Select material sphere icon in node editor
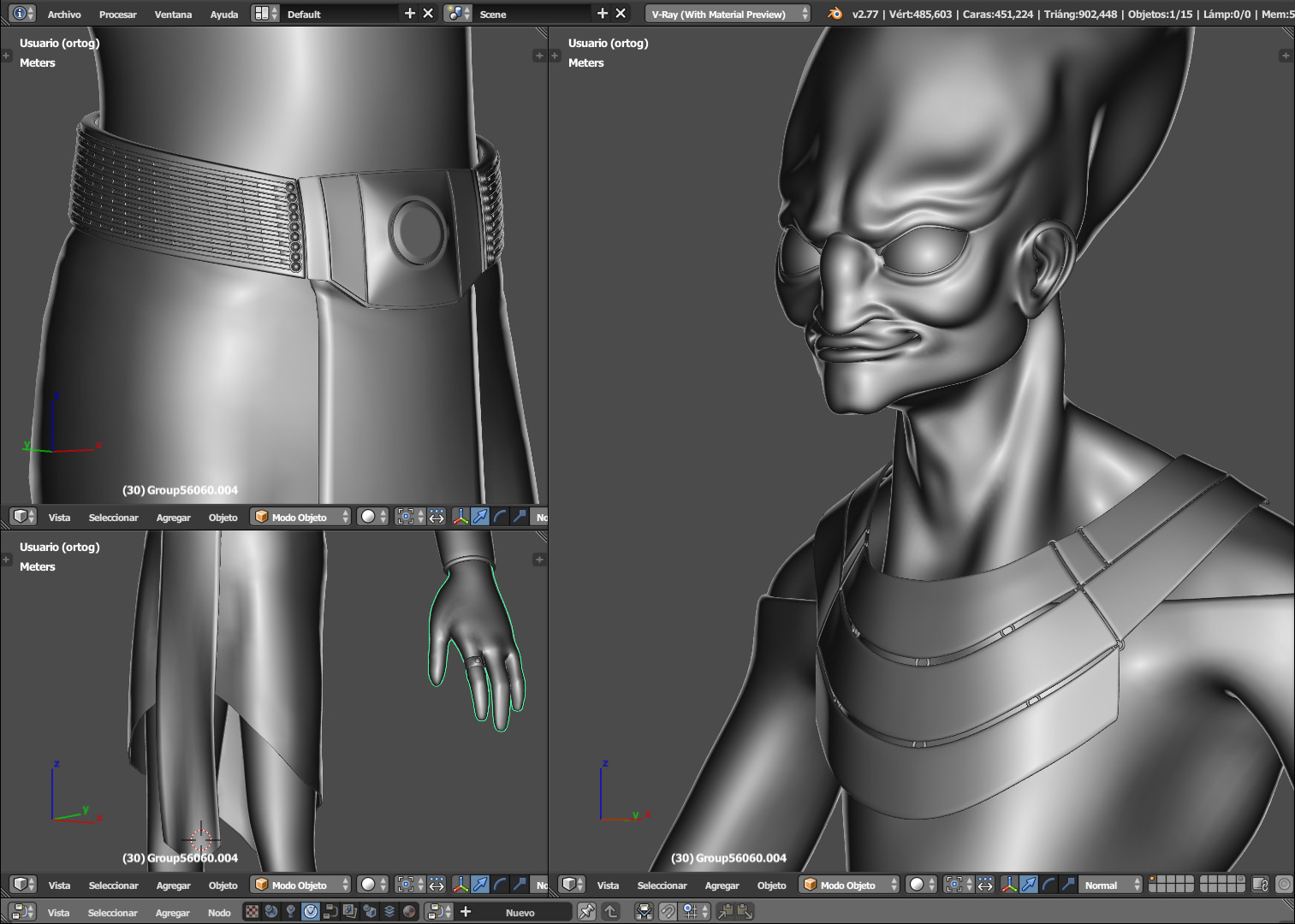Screen dimensions: 1295x924 pyautogui.click(x=409, y=912)
